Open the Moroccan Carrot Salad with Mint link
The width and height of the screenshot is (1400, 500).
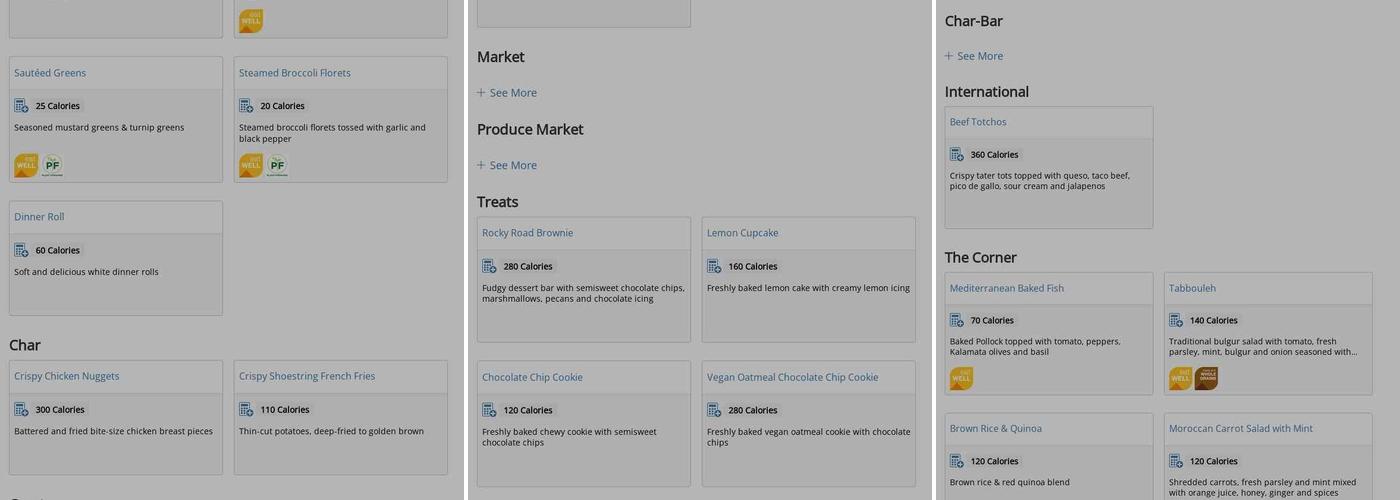click(1241, 428)
